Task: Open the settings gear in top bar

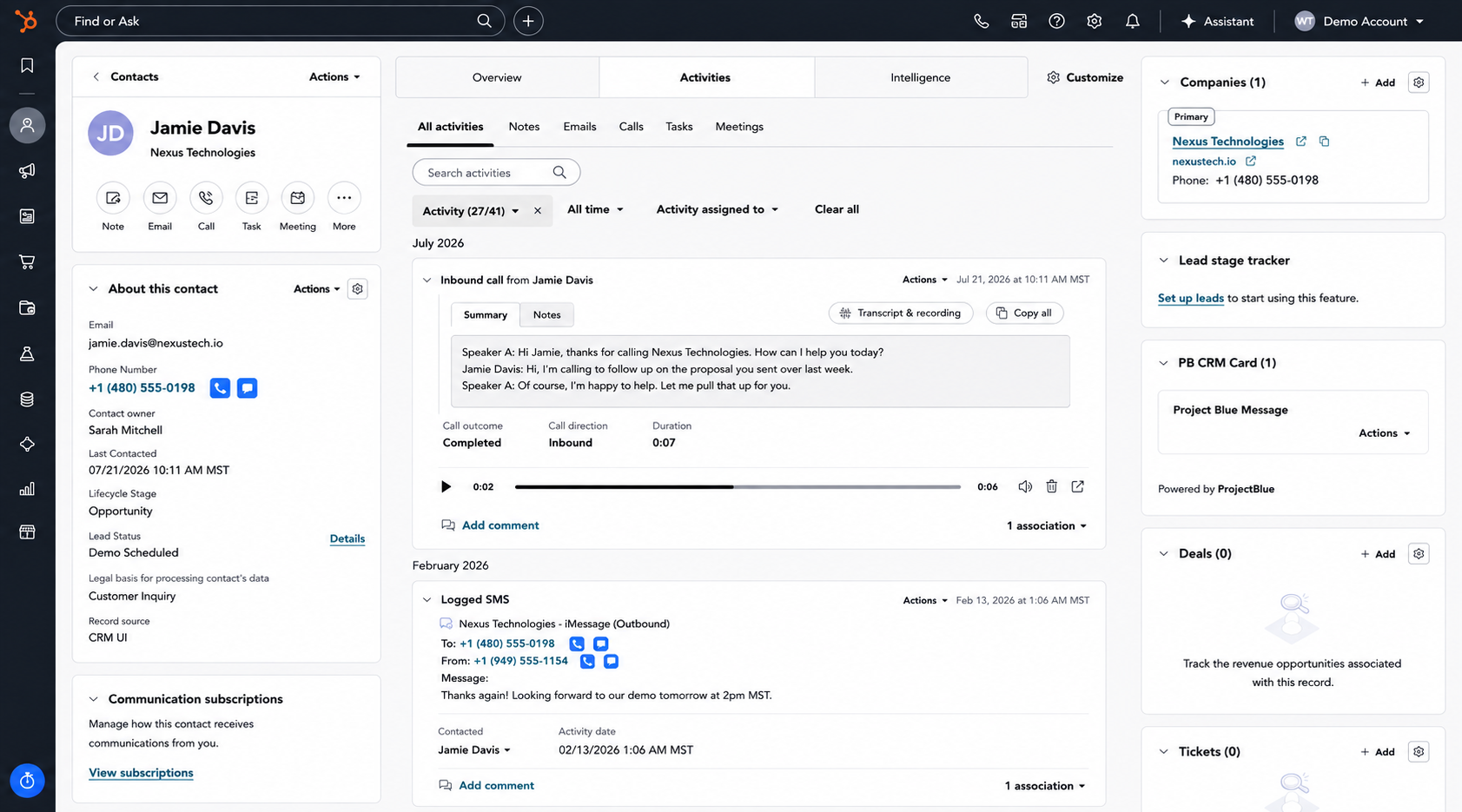Action: (x=1094, y=21)
